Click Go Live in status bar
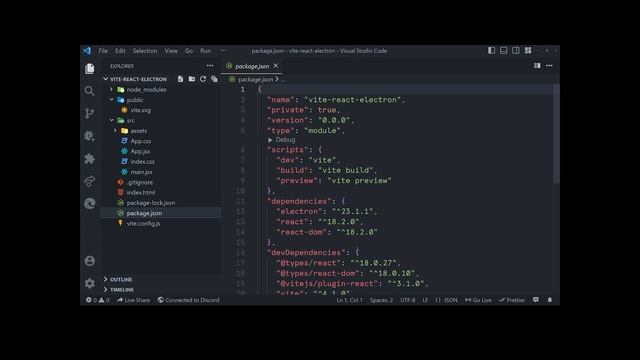Image resolution: width=640 pixels, height=360 pixels. tap(478, 300)
